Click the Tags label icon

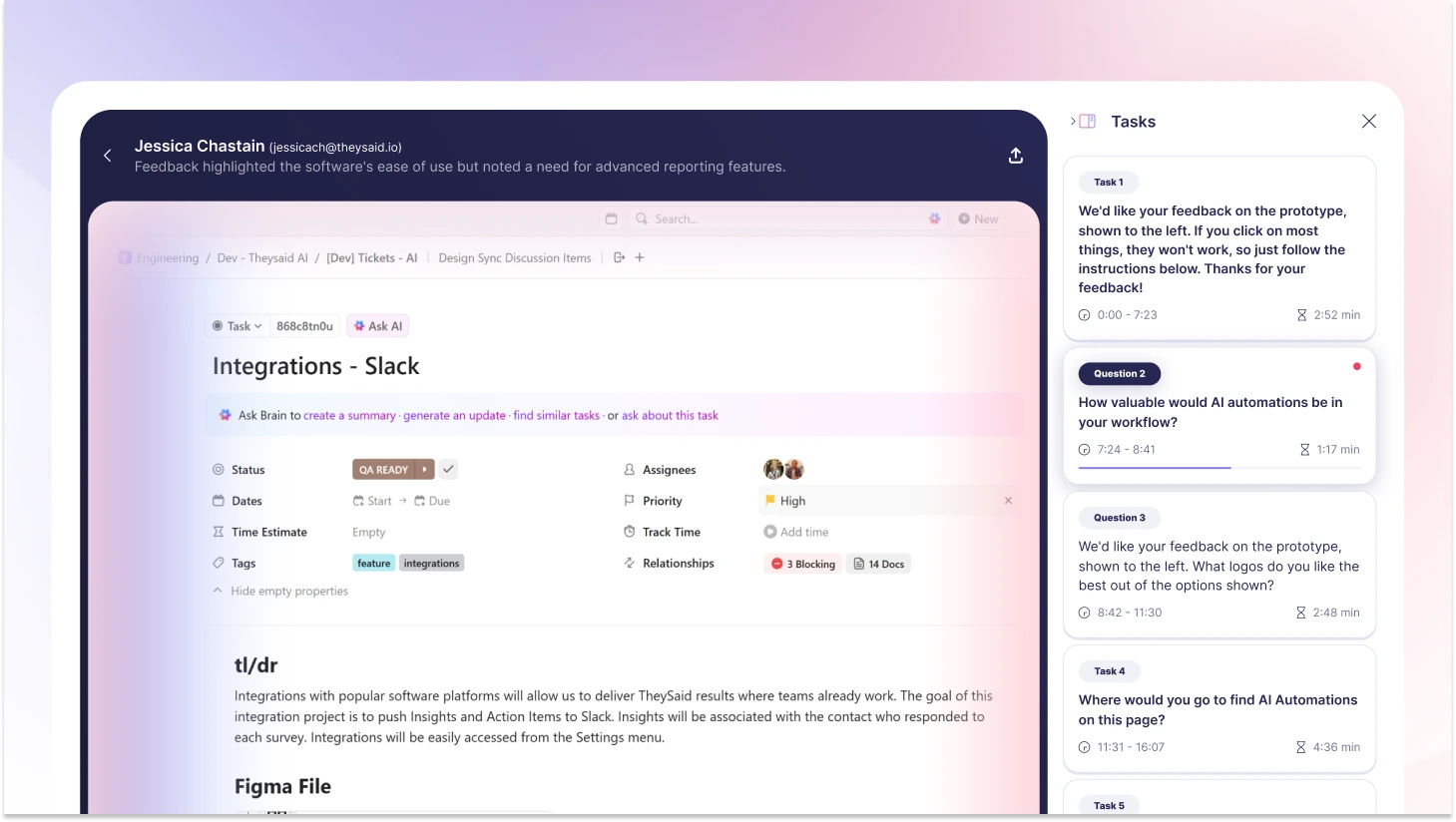[219, 563]
